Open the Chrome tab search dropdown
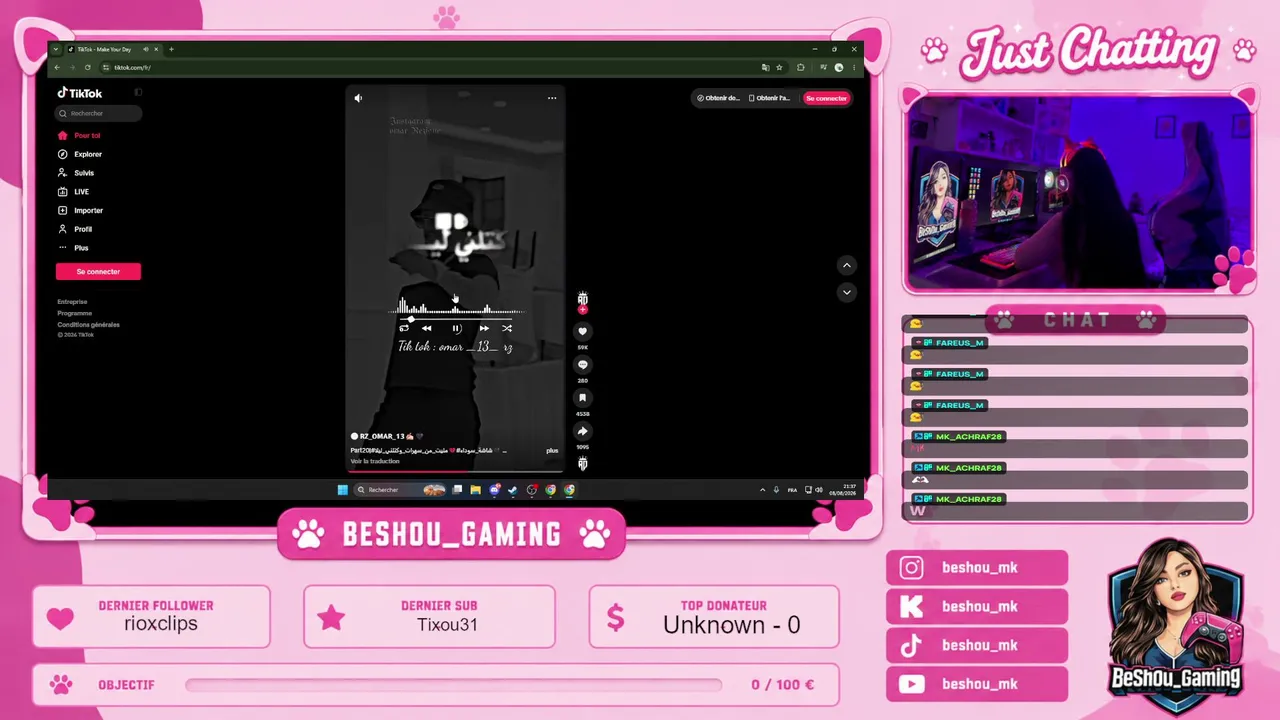1280x720 pixels. click(x=56, y=49)
